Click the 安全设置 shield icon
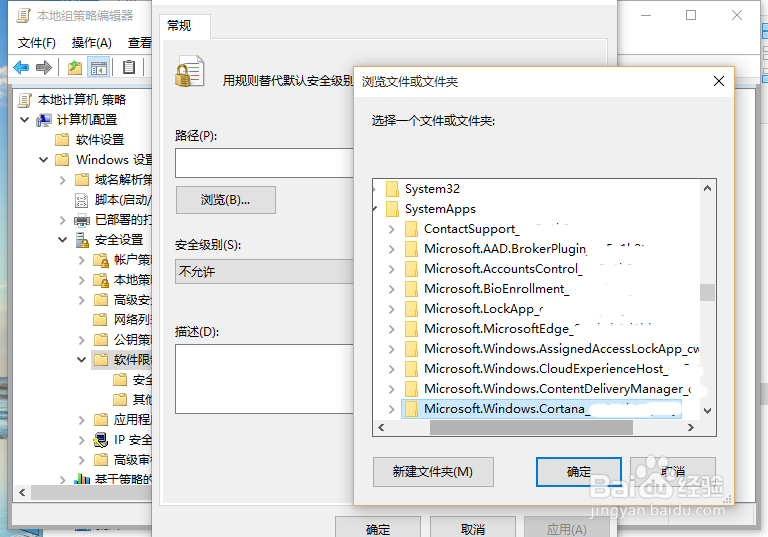The width and height of the screenshot is (768, 537). click(x=82, y=240)
